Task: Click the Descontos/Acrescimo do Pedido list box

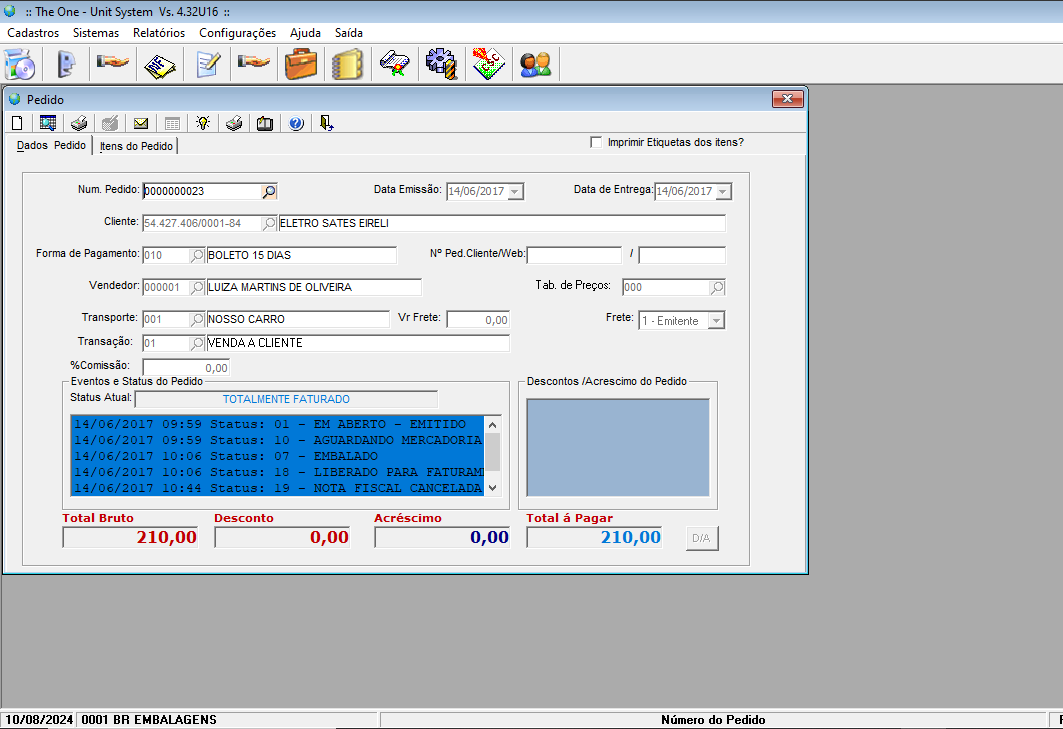Action: coord(618,448)
